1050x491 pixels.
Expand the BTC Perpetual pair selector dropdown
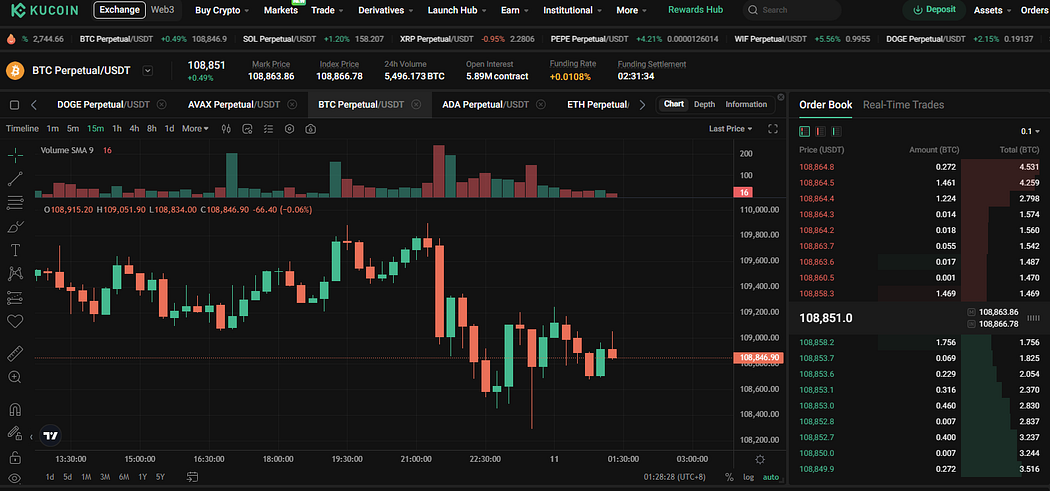click(148, 70)
